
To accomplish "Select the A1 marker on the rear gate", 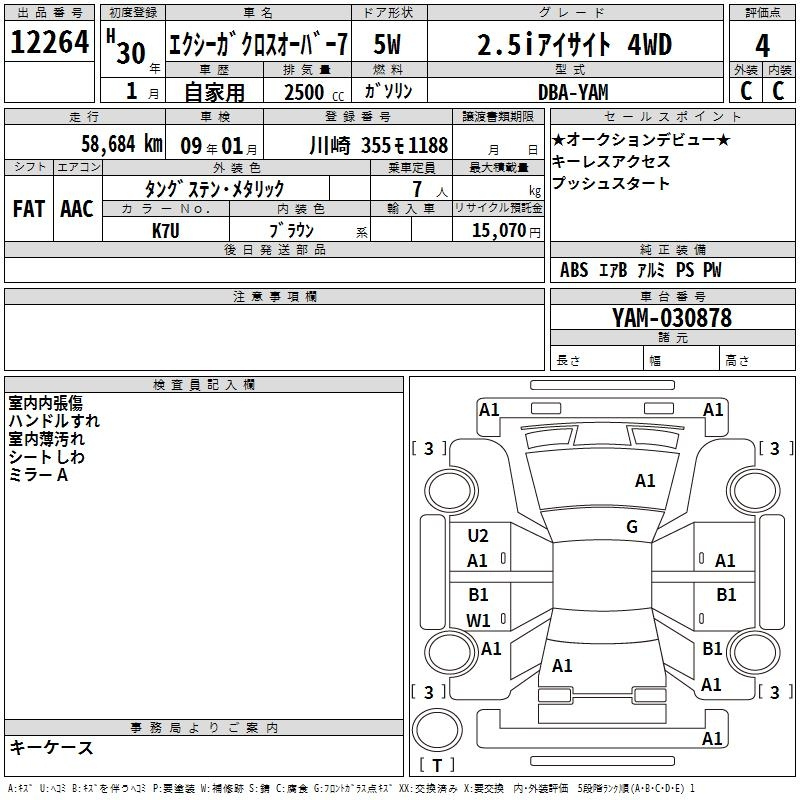I will [562, 665].
